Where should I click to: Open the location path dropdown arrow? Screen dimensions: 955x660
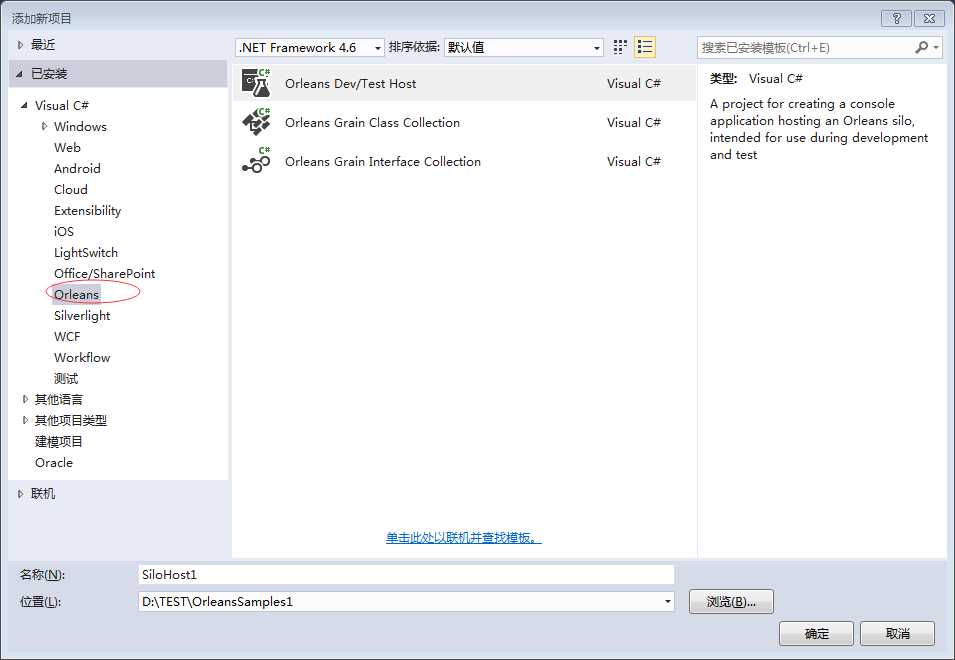(668, 602)
